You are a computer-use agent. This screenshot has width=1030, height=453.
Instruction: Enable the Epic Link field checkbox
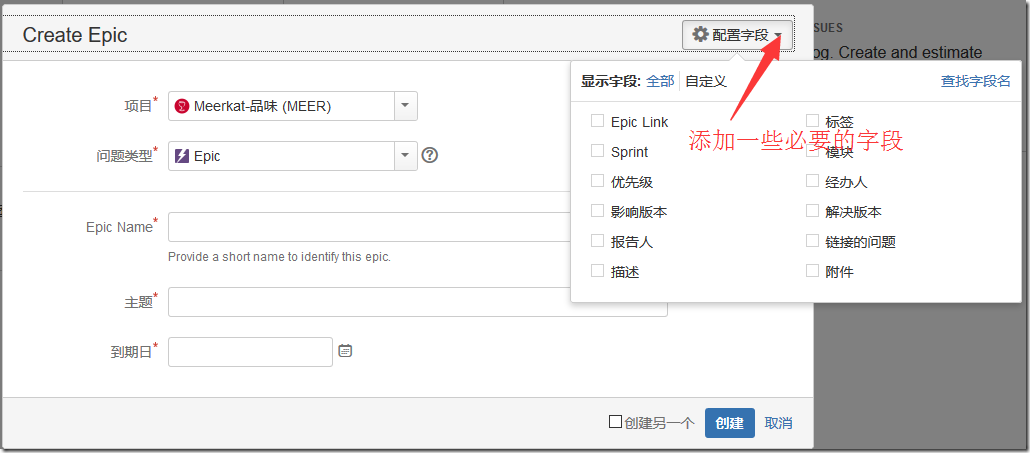click(x=597, y=121)
